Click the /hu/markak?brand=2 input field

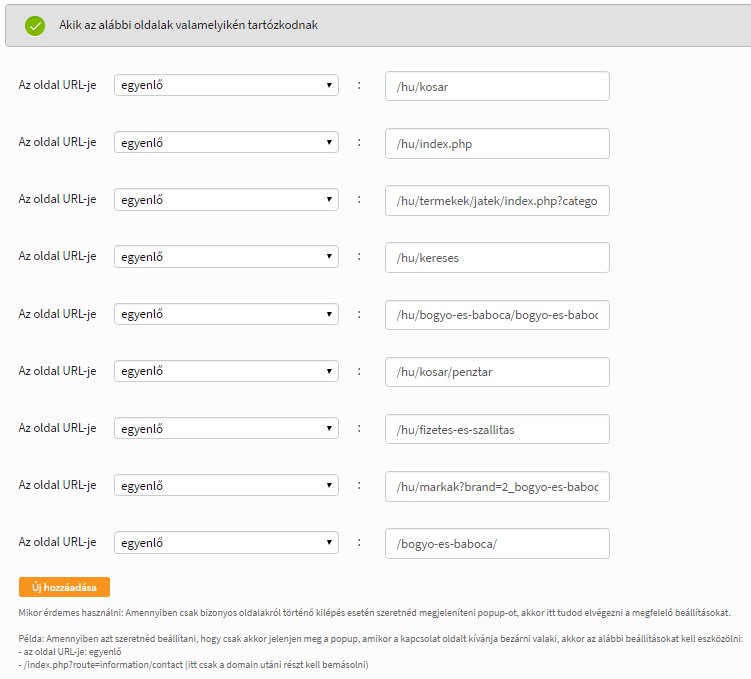(497, 487)
